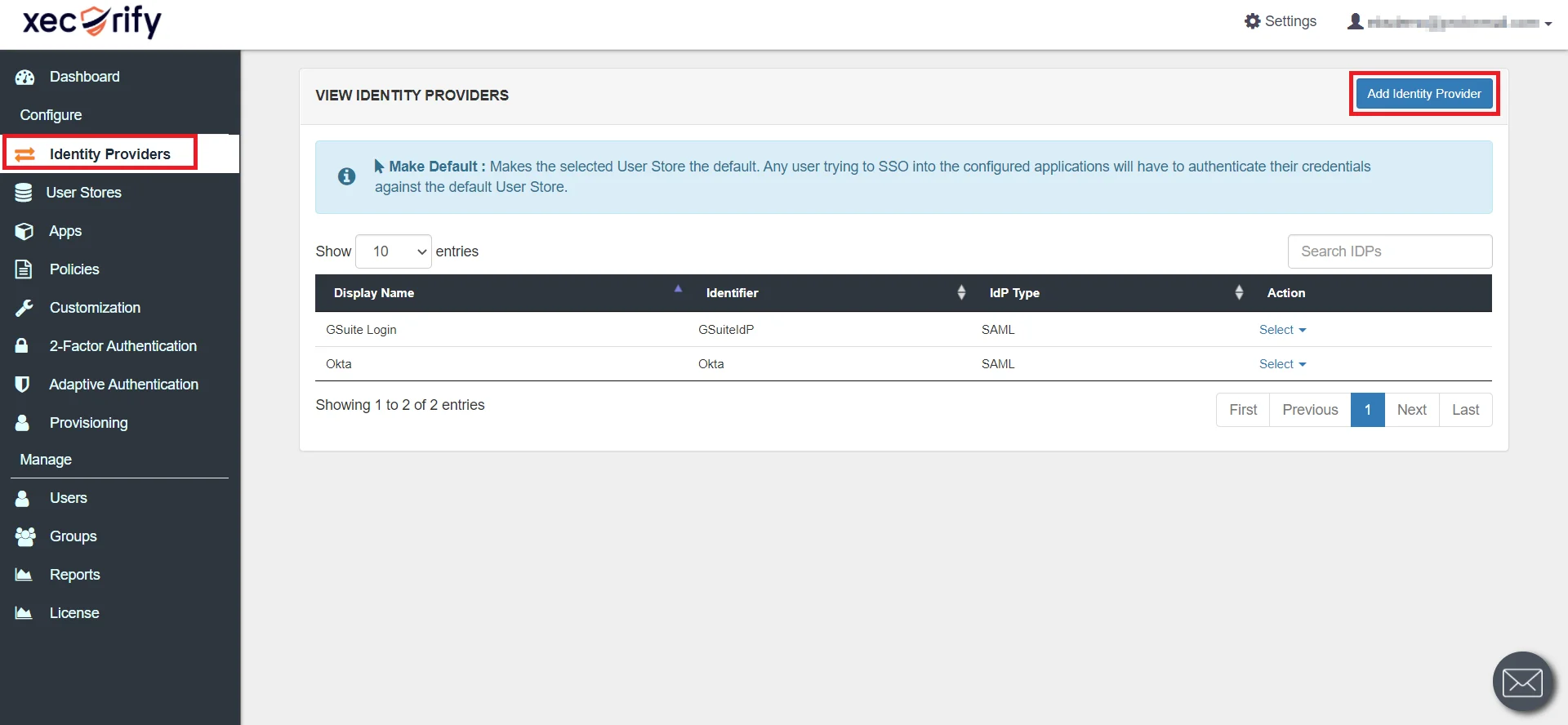The height and width of the screenshot is (725, 1568).
Task: Sort table by Identifier column
Action: pos(733,293)
